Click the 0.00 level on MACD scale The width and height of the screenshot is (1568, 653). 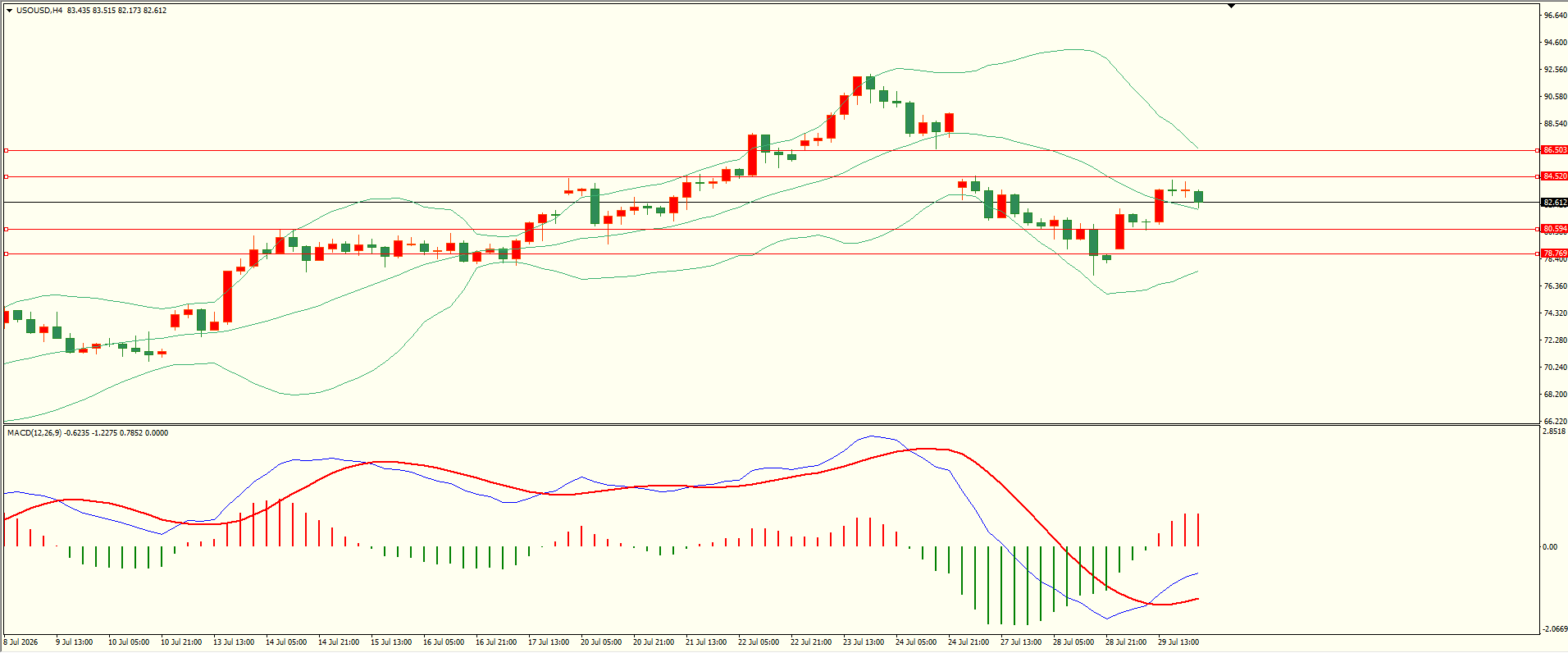point(1549,547)
